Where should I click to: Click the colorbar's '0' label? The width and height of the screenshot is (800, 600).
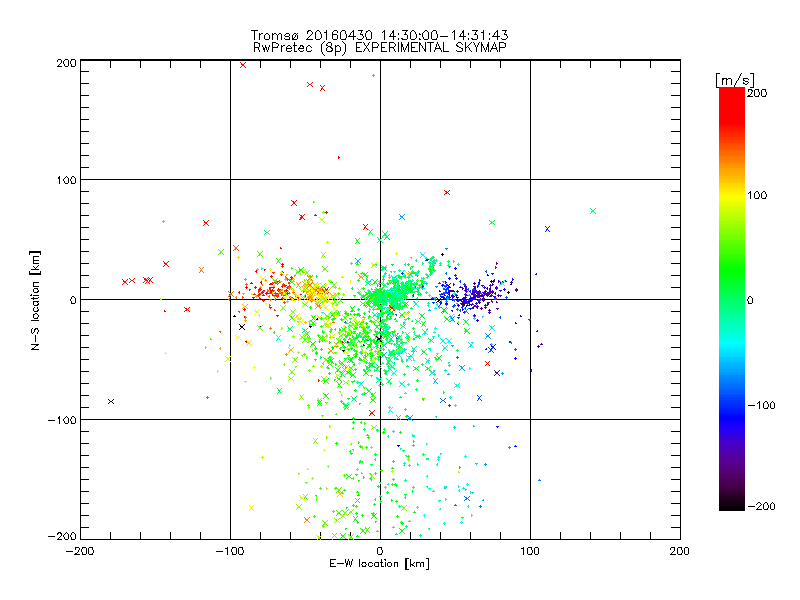point(750,300)
